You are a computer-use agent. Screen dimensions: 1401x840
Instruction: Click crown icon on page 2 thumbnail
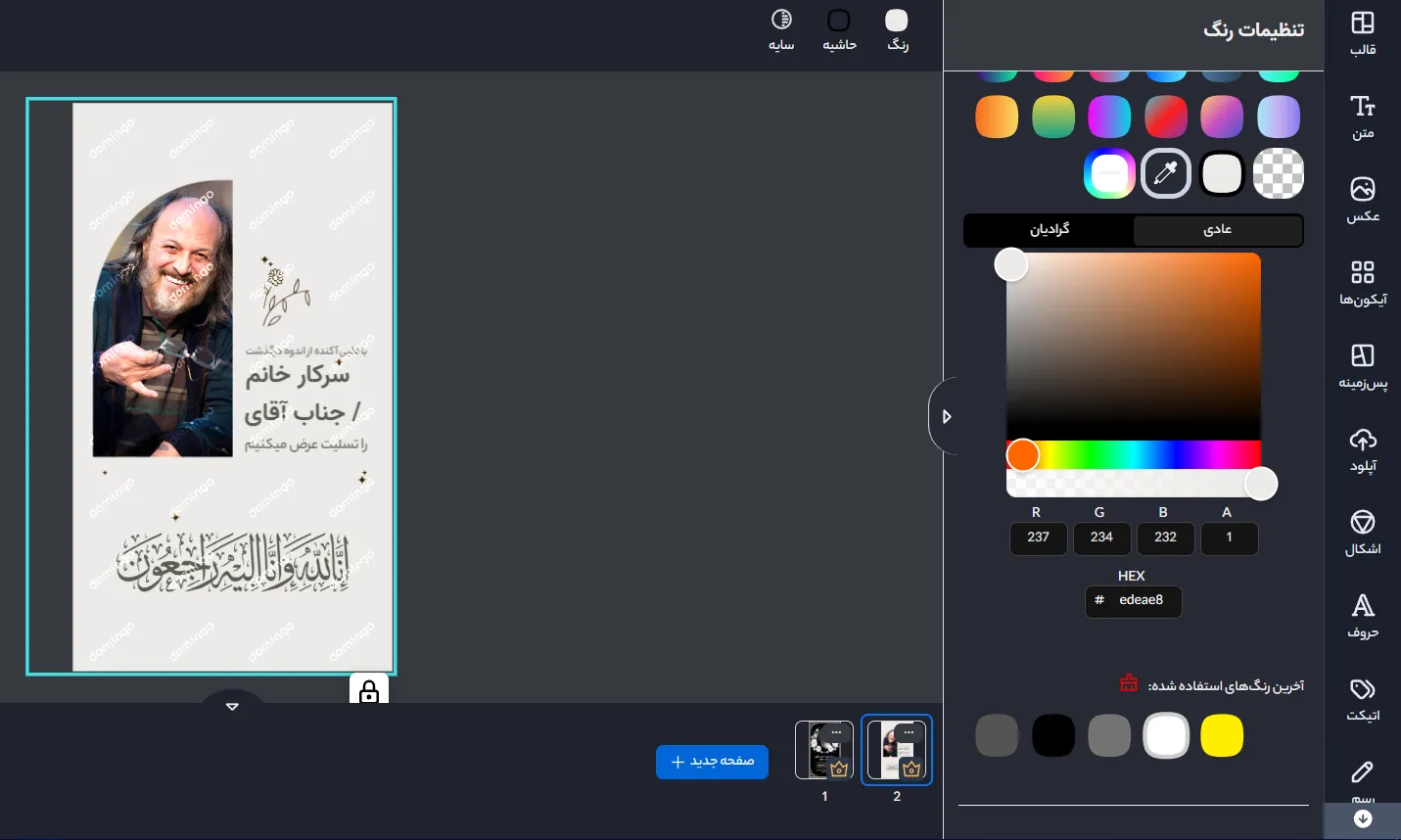click(x=912, y=769)
